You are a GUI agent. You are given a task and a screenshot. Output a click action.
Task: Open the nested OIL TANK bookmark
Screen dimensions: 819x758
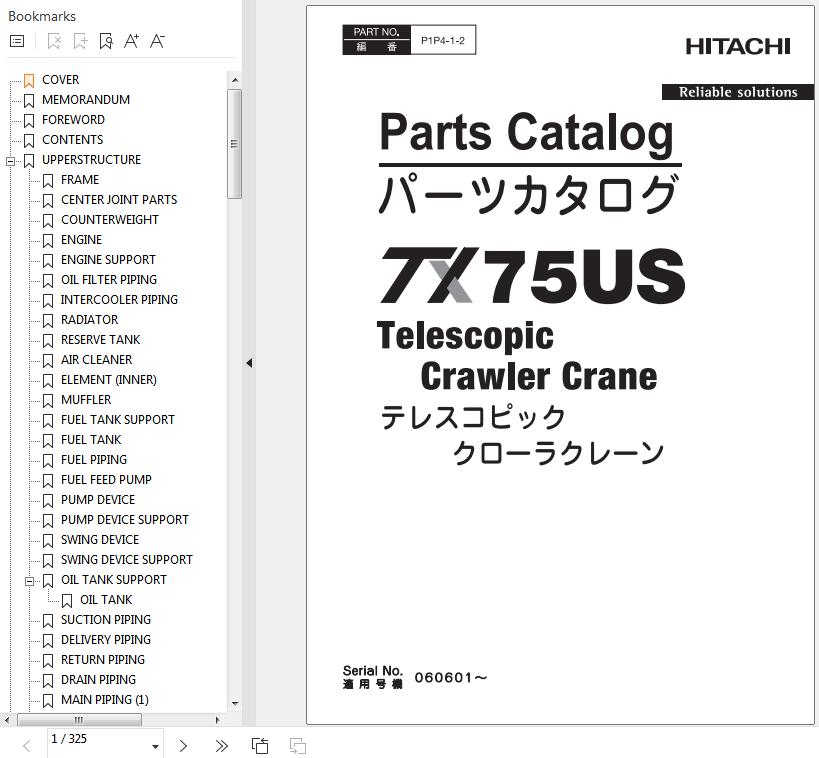[x=106, y=600]
